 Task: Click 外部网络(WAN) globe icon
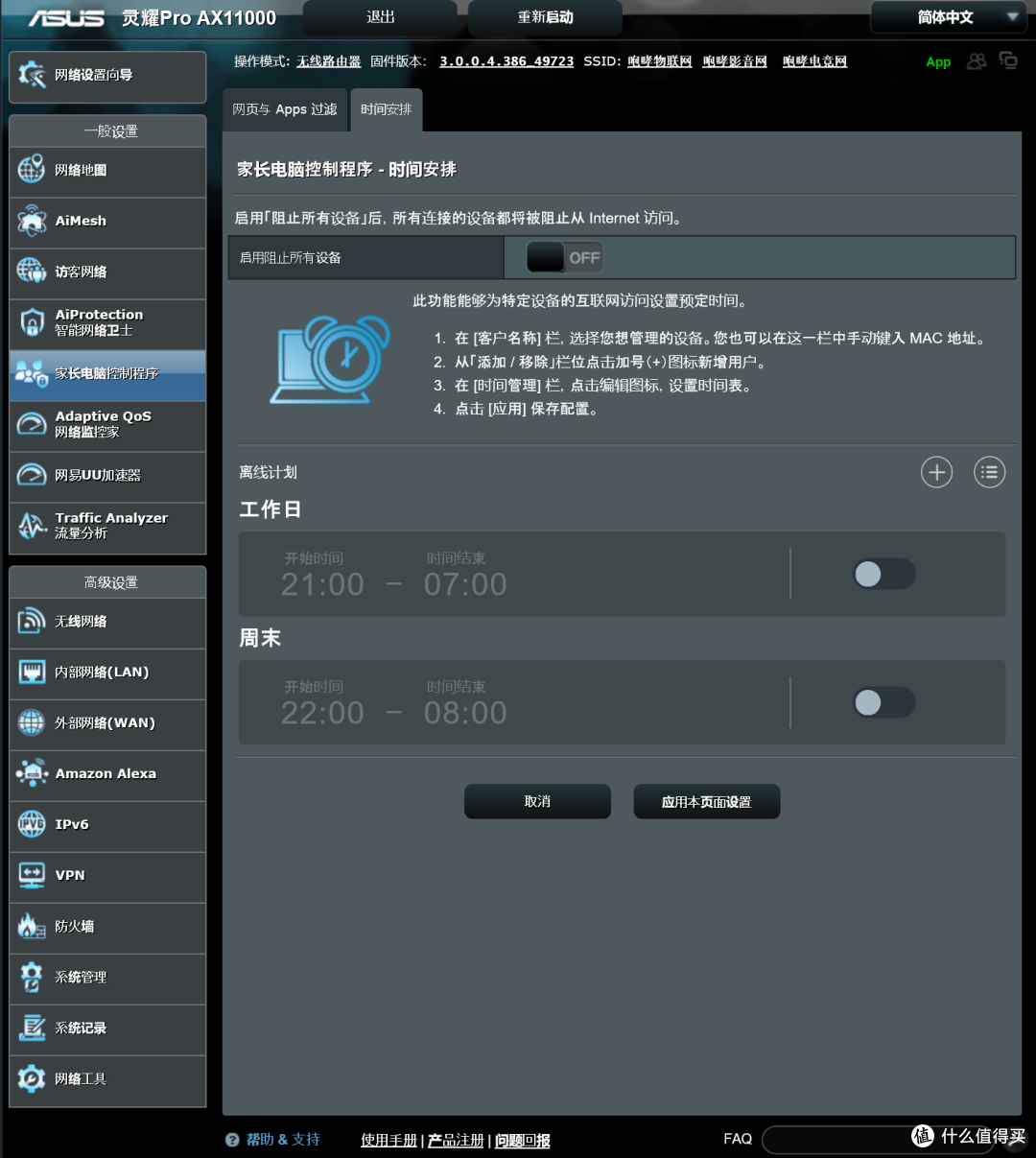(32, 722)
